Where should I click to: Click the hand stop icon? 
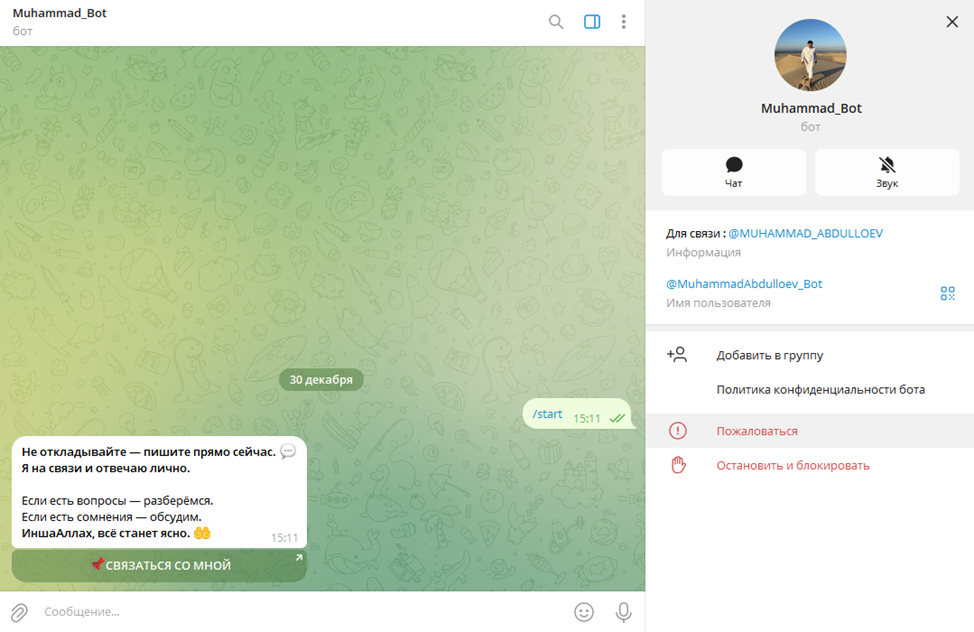click(x=678, y=465)
